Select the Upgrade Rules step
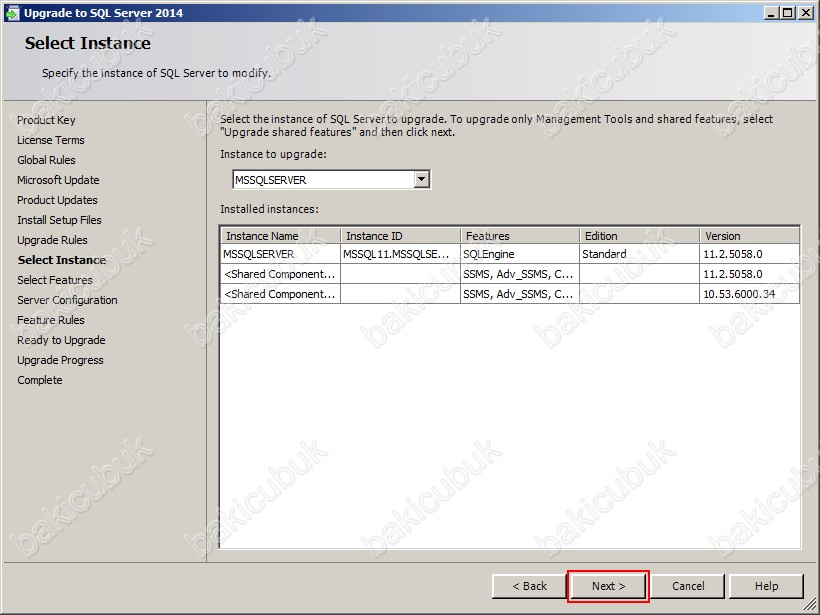The height and width of the screenshot is (615, 820). tap(52, 240)
